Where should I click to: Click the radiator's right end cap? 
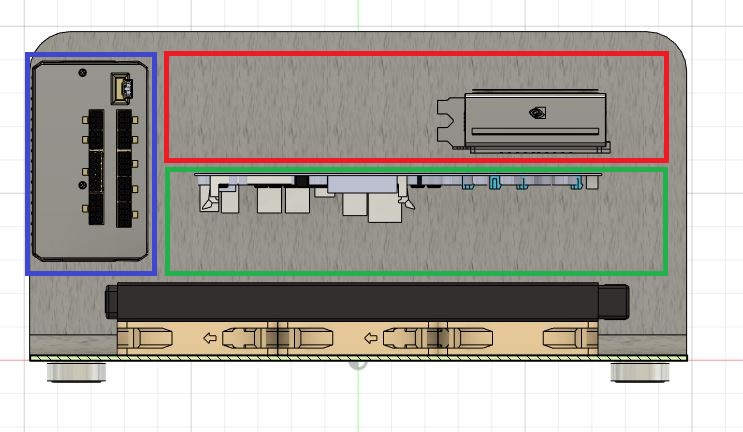614,301
